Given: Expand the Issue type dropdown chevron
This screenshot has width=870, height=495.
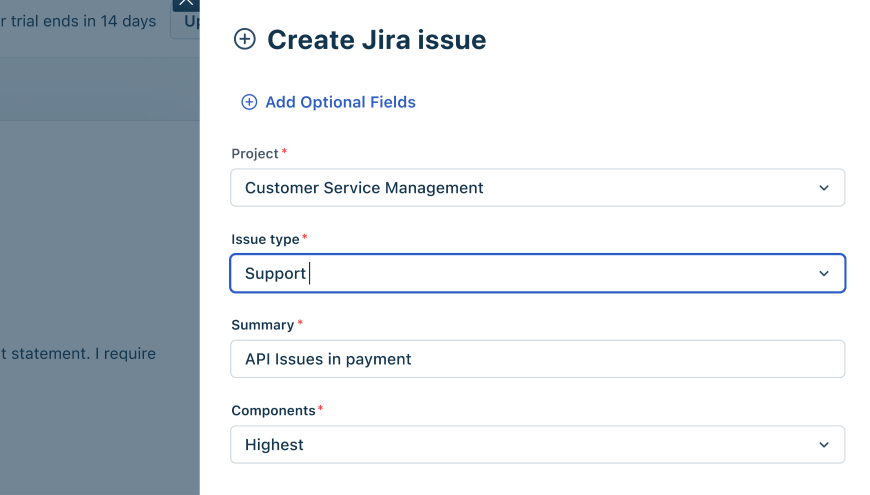Looking at the screenshot, I should point(824,273).
